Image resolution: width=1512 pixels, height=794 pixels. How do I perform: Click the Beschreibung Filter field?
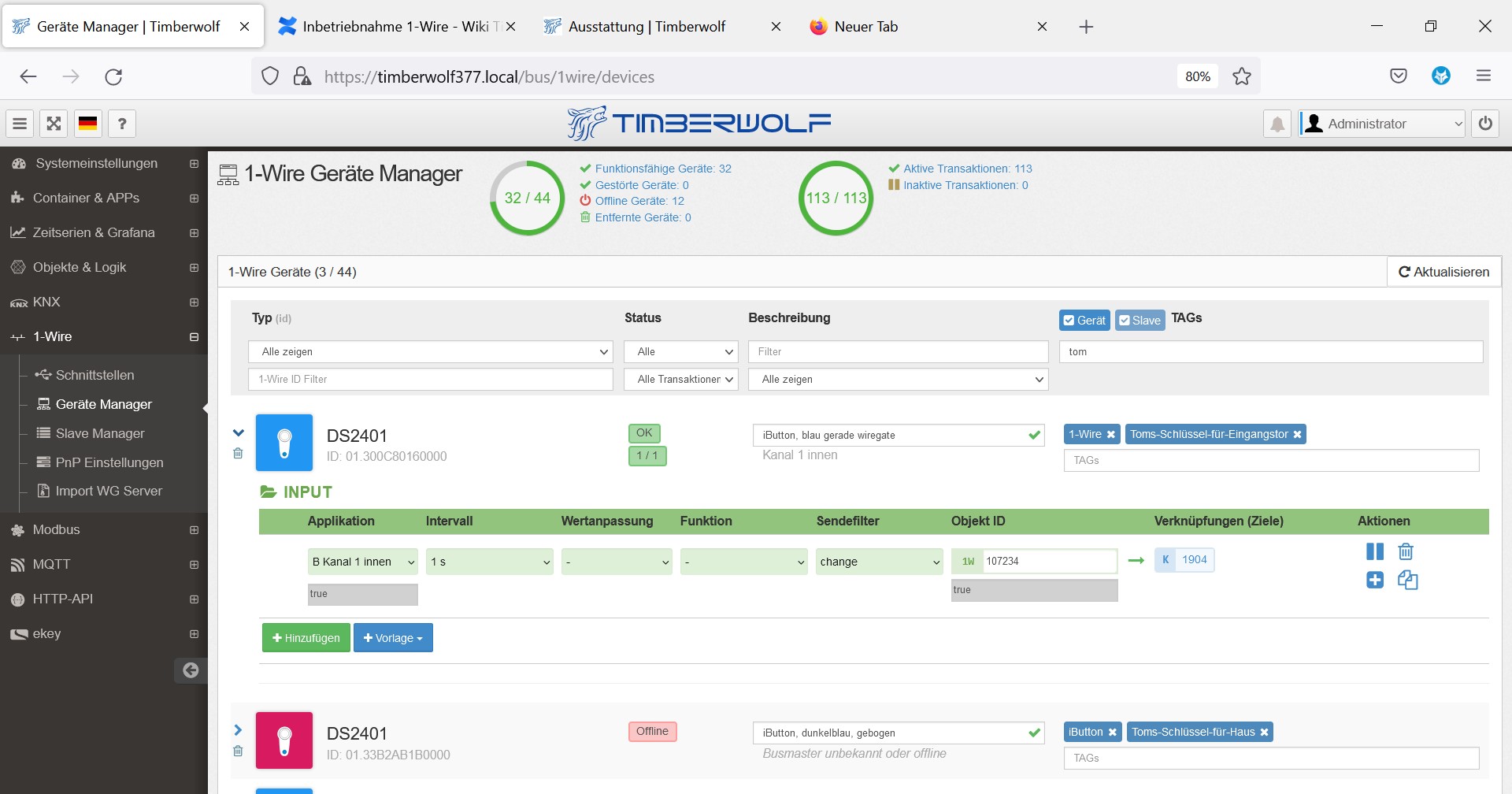[899, 352]
